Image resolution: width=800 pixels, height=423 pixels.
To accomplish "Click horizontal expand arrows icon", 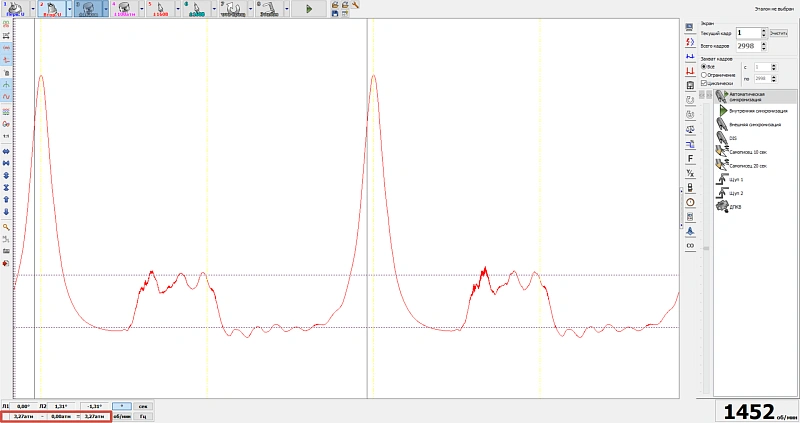I will click(6, 152).
